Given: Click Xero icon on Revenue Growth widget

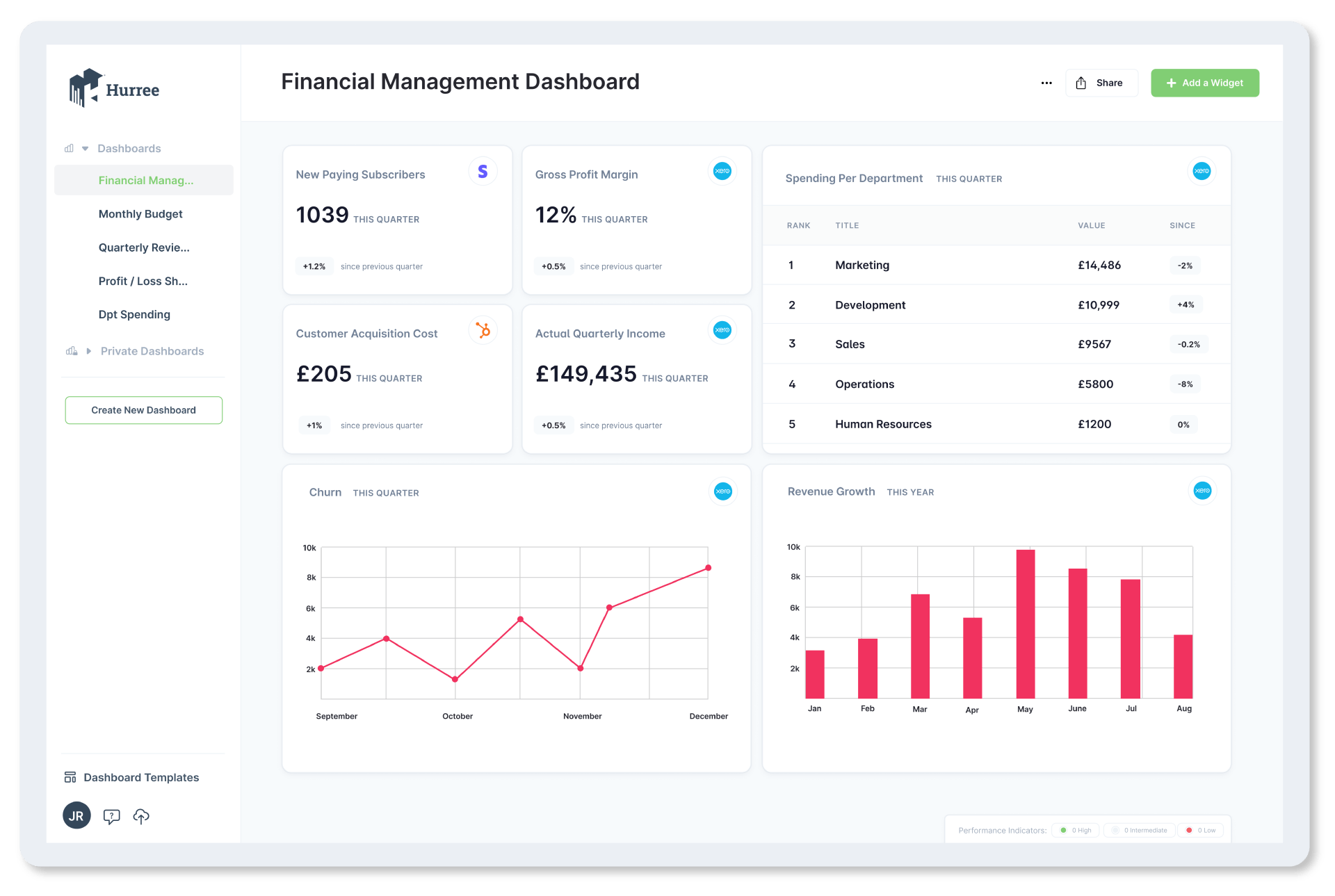Looking at the screenshot, I should 1202,491.
